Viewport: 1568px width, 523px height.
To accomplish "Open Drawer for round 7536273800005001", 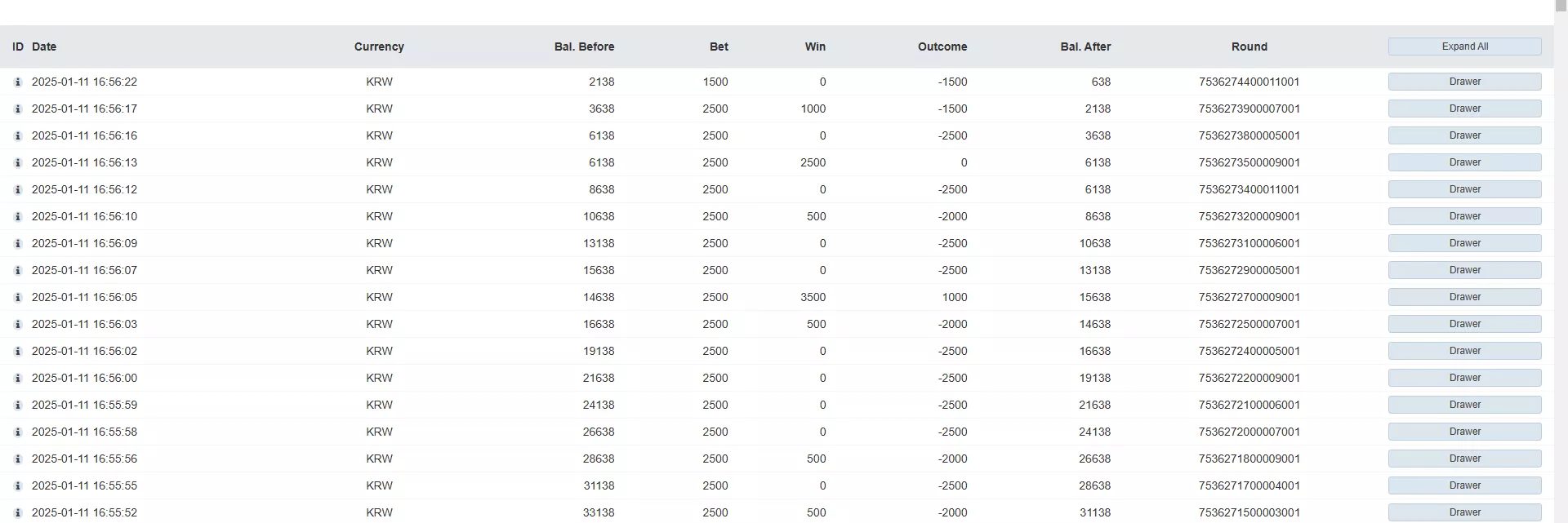I will point(1464,135).
